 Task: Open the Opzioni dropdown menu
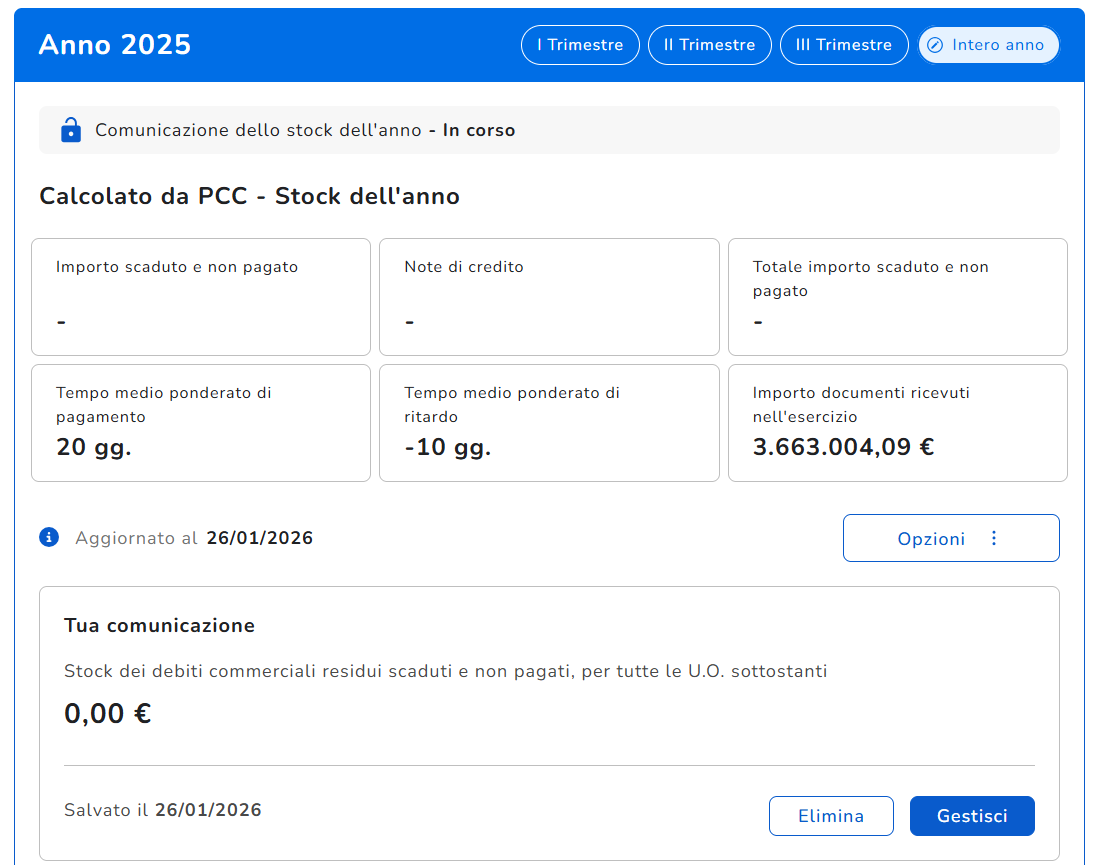tap(950, 539)
